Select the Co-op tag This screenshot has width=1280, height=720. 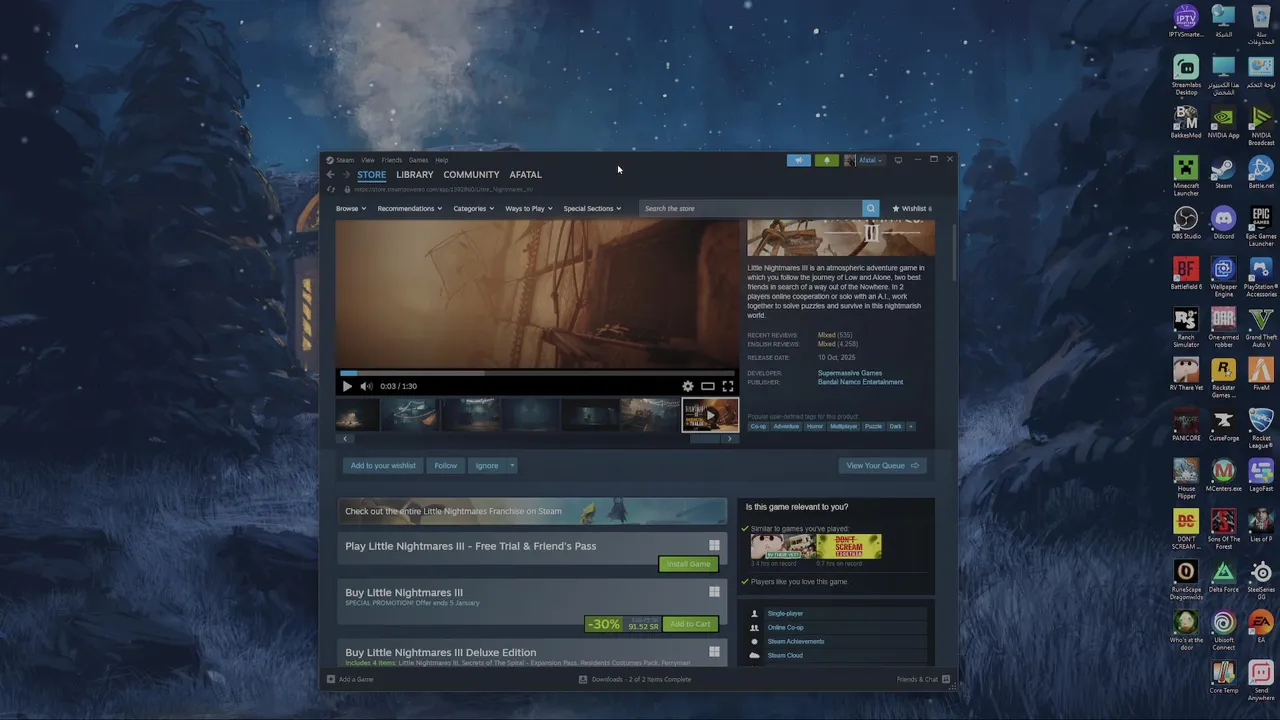(x=759, y=427)
